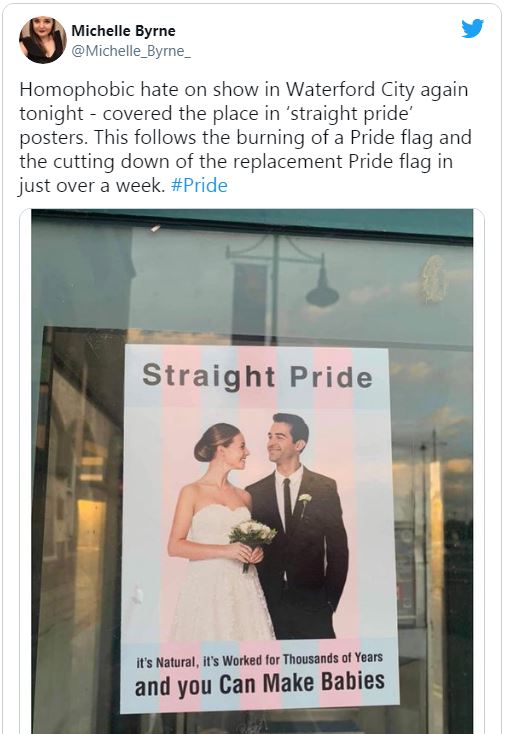Click the Twitter bird logo

tap(472, 29)
